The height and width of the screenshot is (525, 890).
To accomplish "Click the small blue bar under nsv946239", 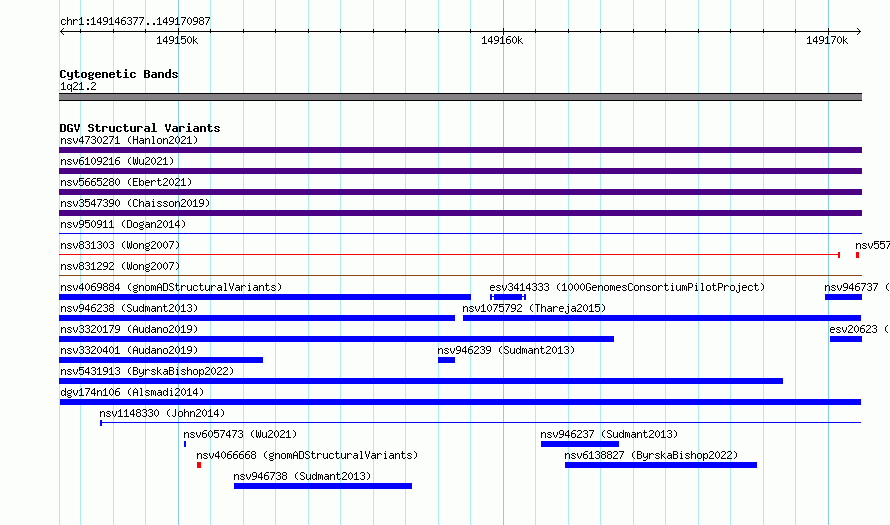I will click(446, 360).
